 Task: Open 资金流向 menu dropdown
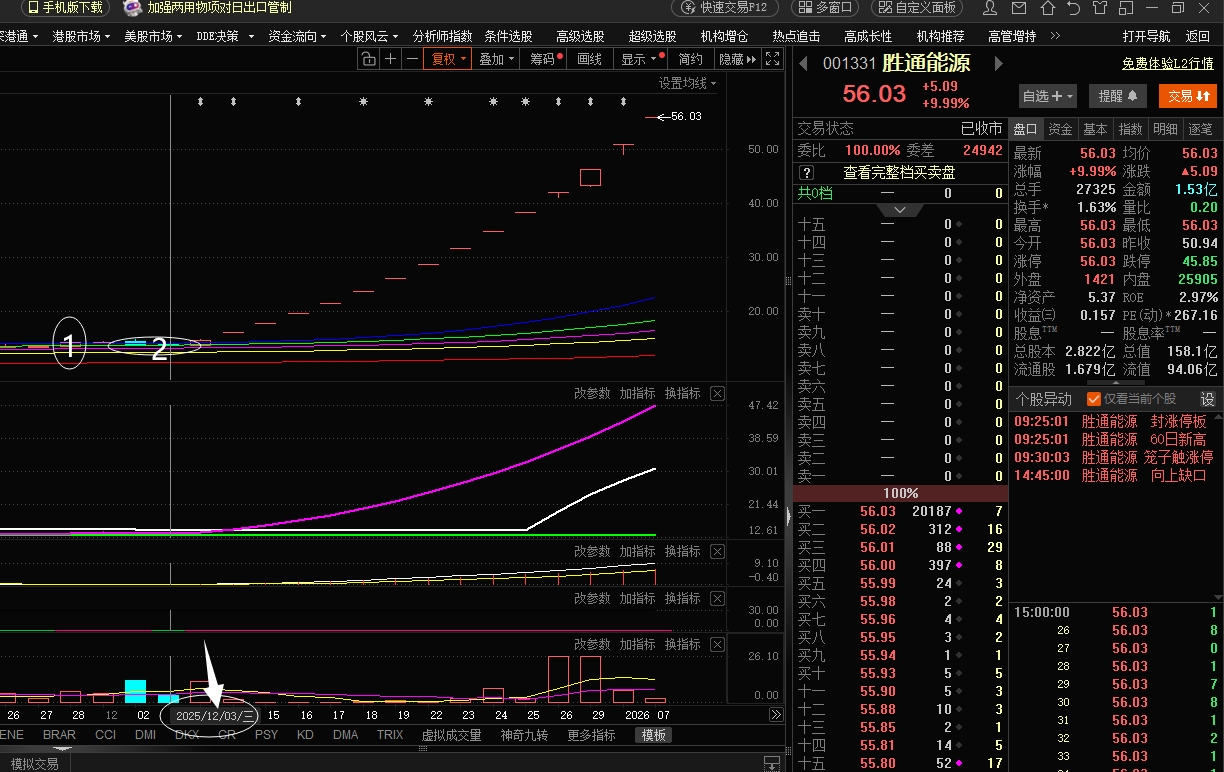[298, 36]
